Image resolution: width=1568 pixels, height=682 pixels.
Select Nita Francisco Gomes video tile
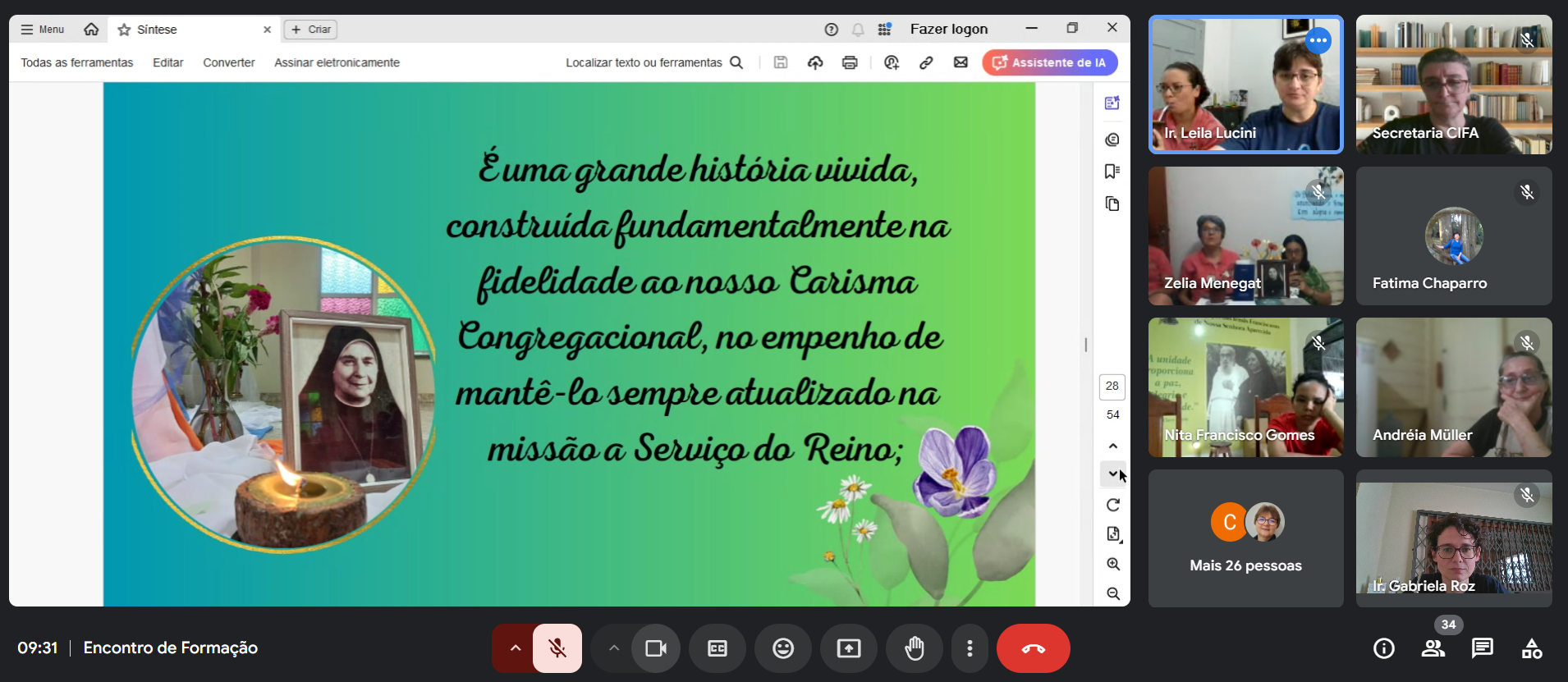pos(1246,387)
